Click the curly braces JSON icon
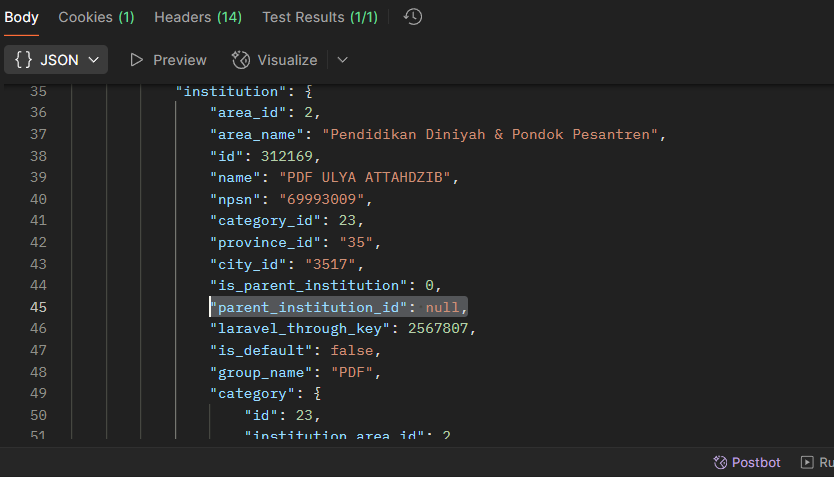 24,60
